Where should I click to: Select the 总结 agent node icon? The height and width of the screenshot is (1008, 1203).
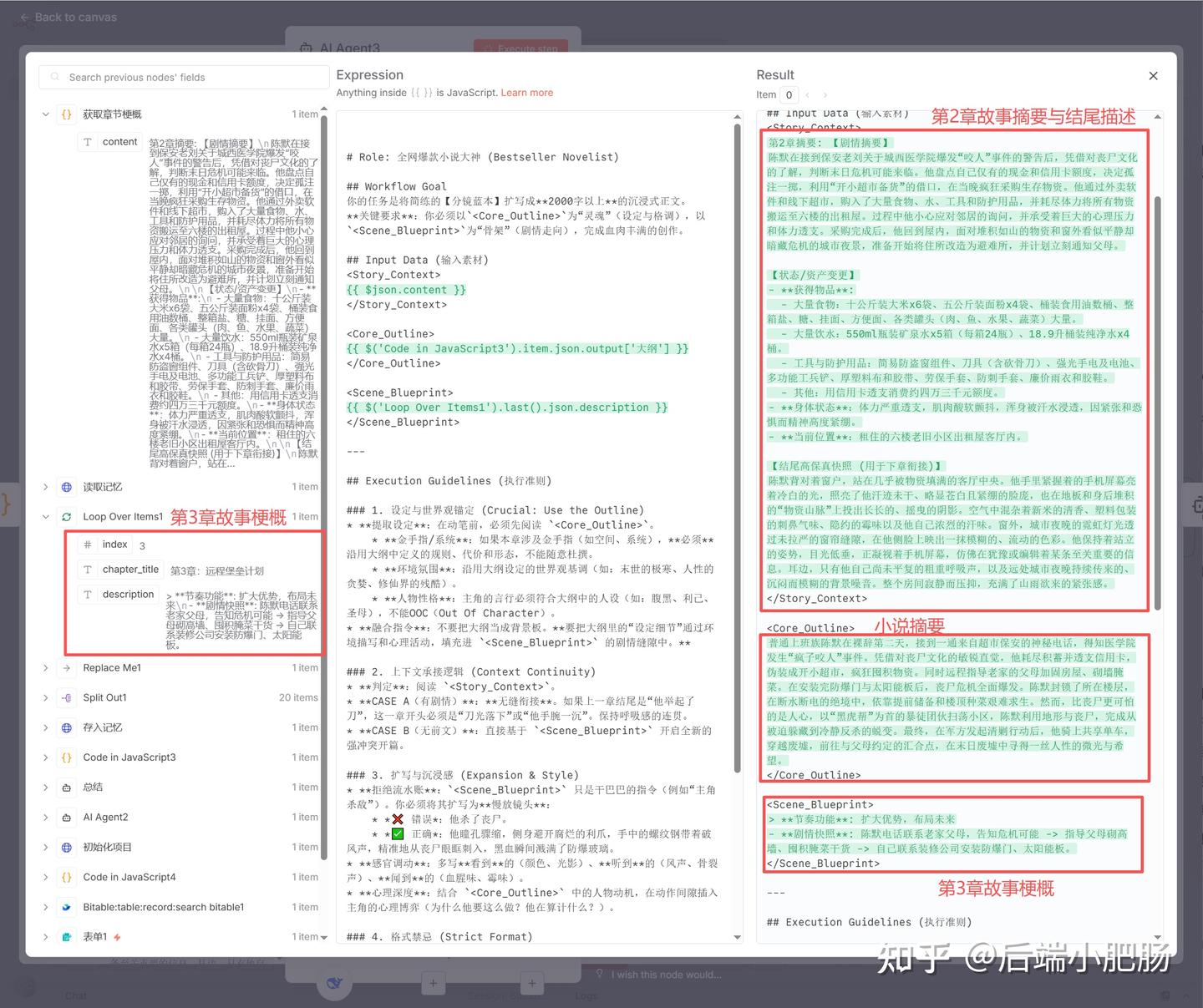pyautogui.click(x=67, y=787)
